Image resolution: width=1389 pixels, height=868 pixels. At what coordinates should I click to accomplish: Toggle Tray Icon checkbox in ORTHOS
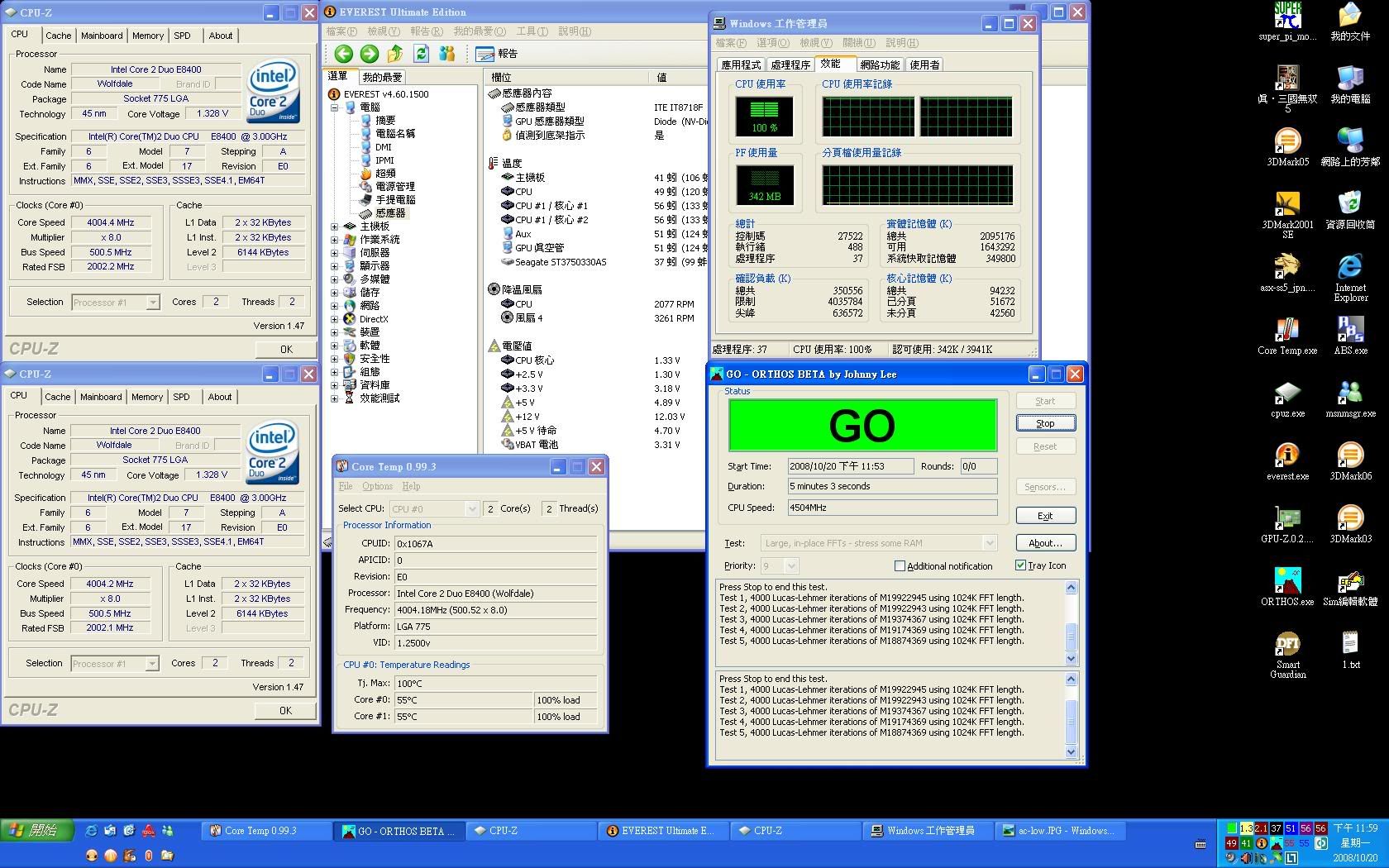click(x=1020, y=565)
